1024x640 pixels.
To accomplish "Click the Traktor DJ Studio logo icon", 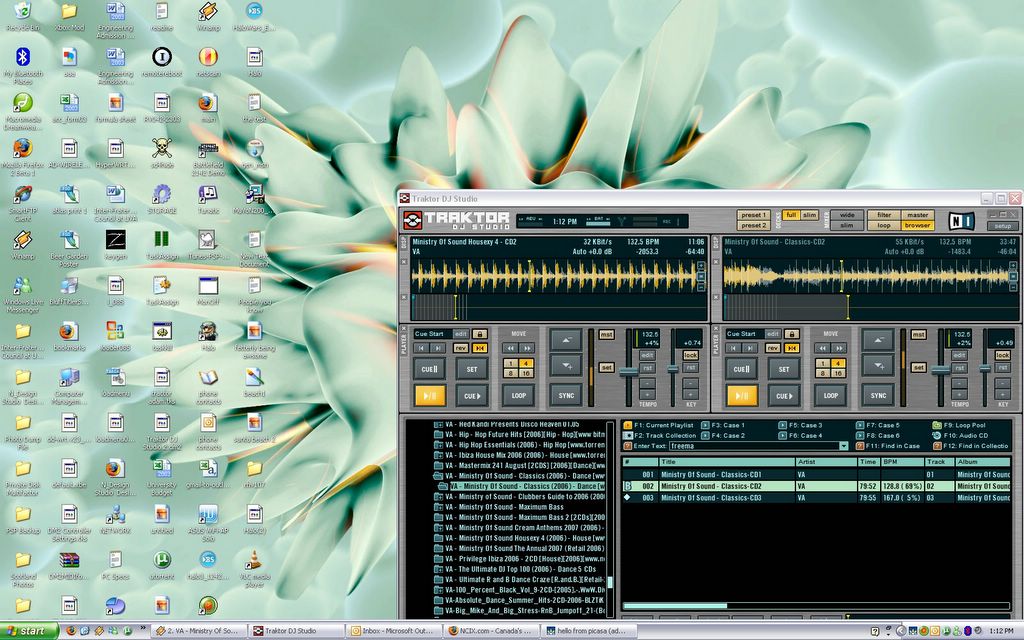I will [x=412, y=220].
